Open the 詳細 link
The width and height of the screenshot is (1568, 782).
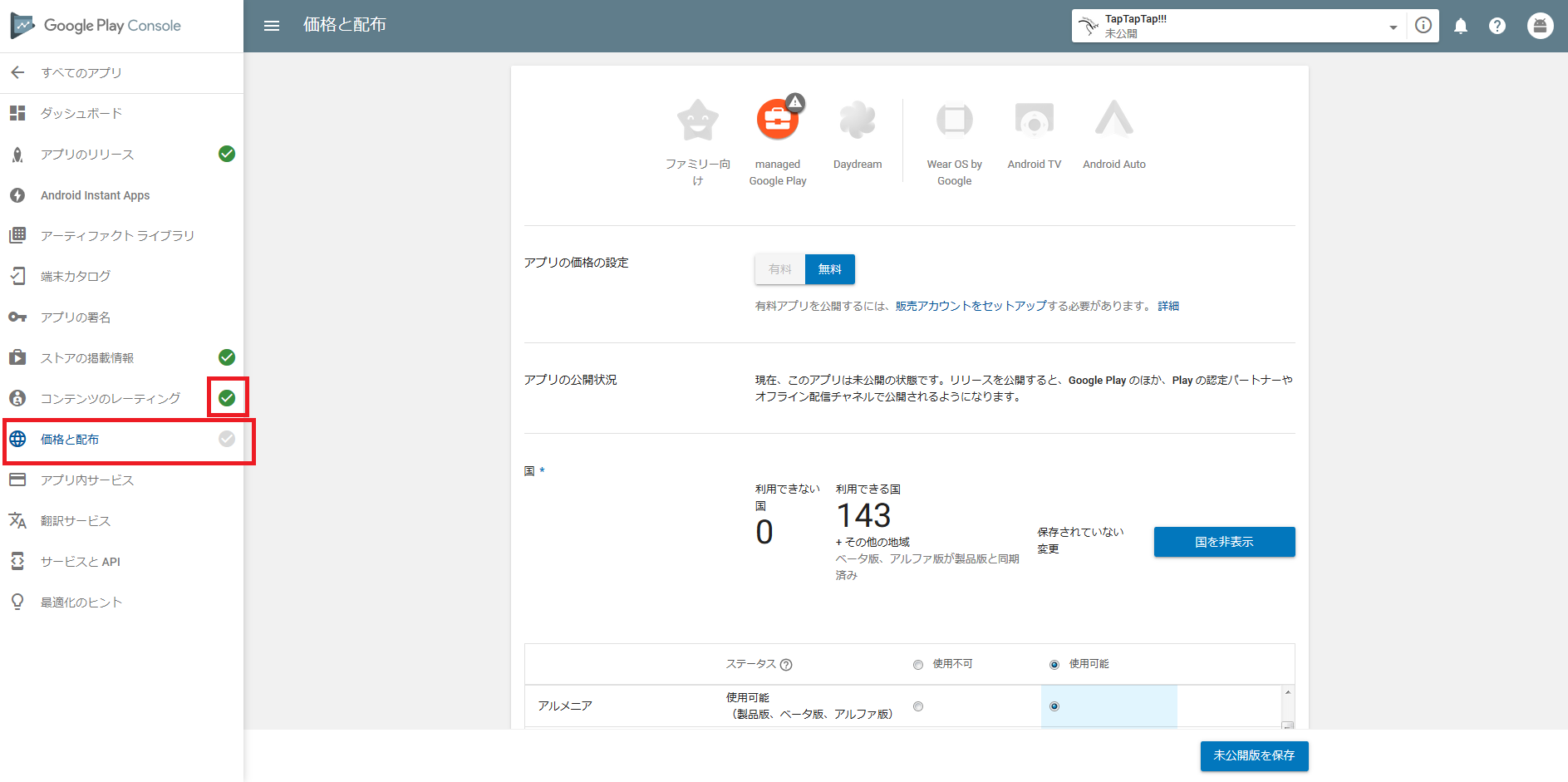pyautogui.click(x=1168, y=306)
